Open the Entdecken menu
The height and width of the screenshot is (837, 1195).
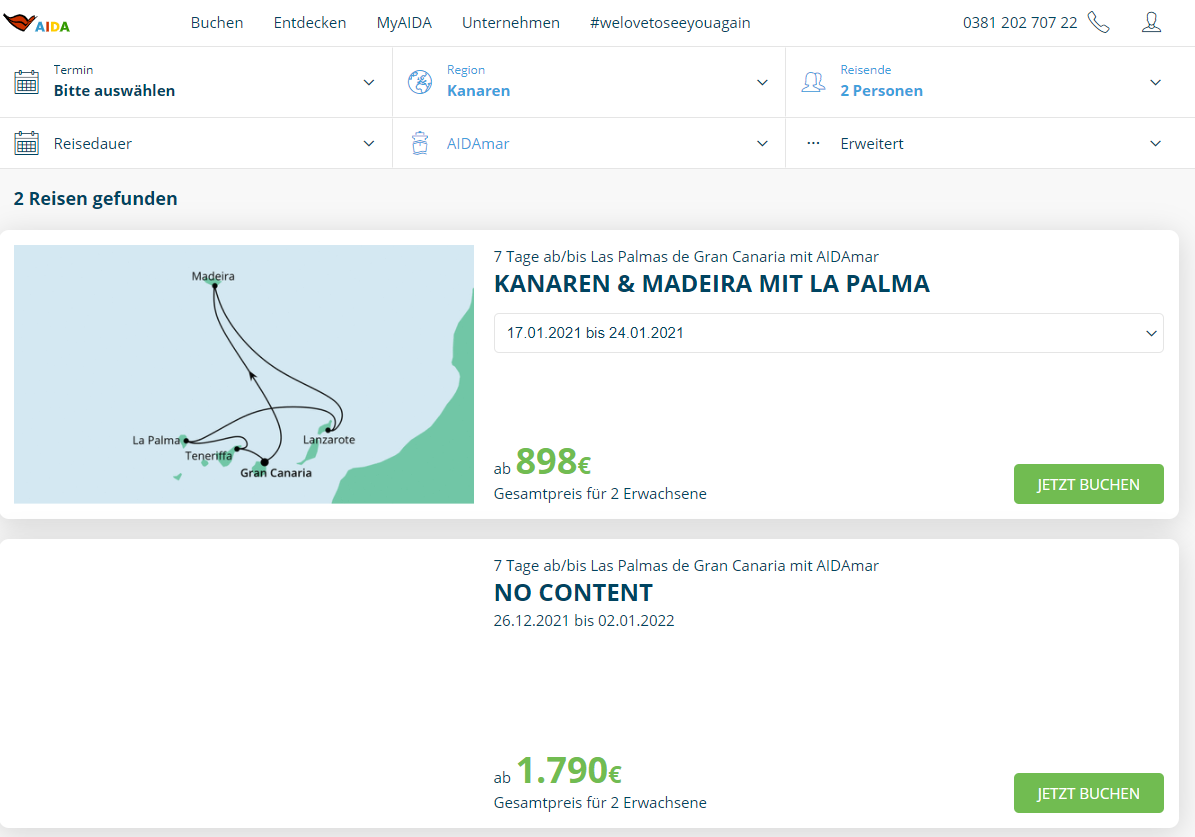coord(310,22)
